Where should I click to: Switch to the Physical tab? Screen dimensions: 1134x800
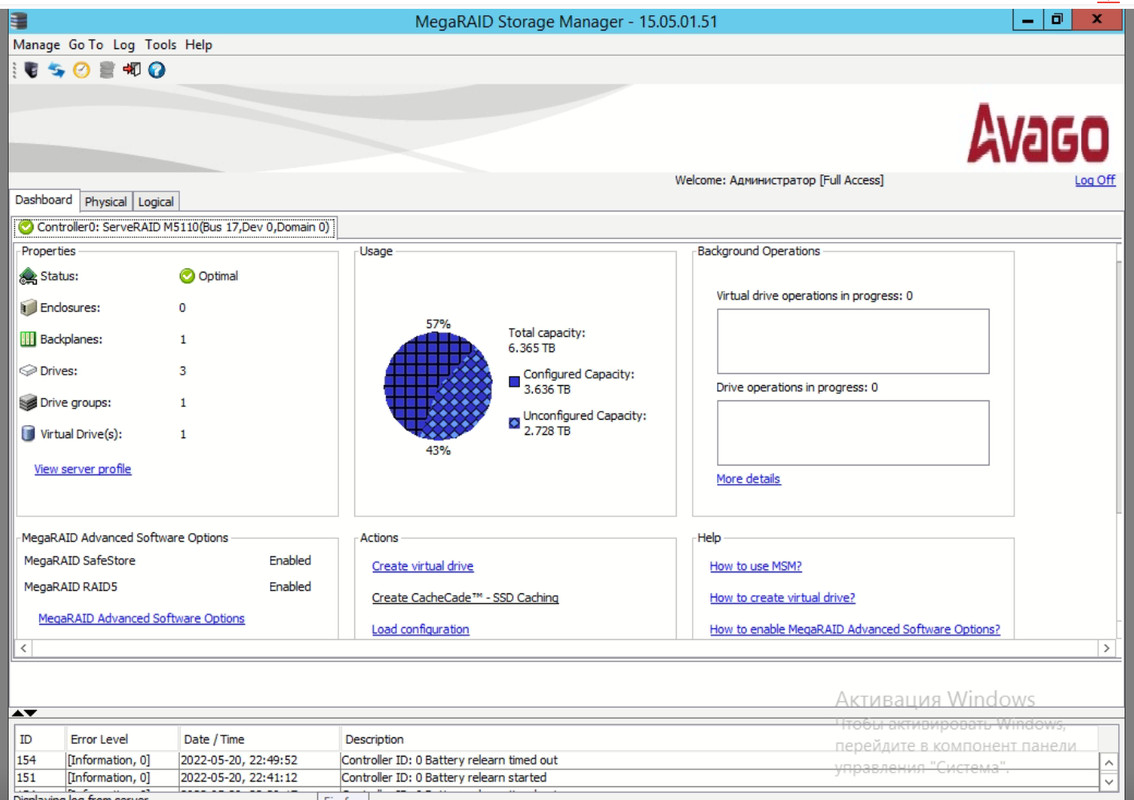click(x=106, y=202)
